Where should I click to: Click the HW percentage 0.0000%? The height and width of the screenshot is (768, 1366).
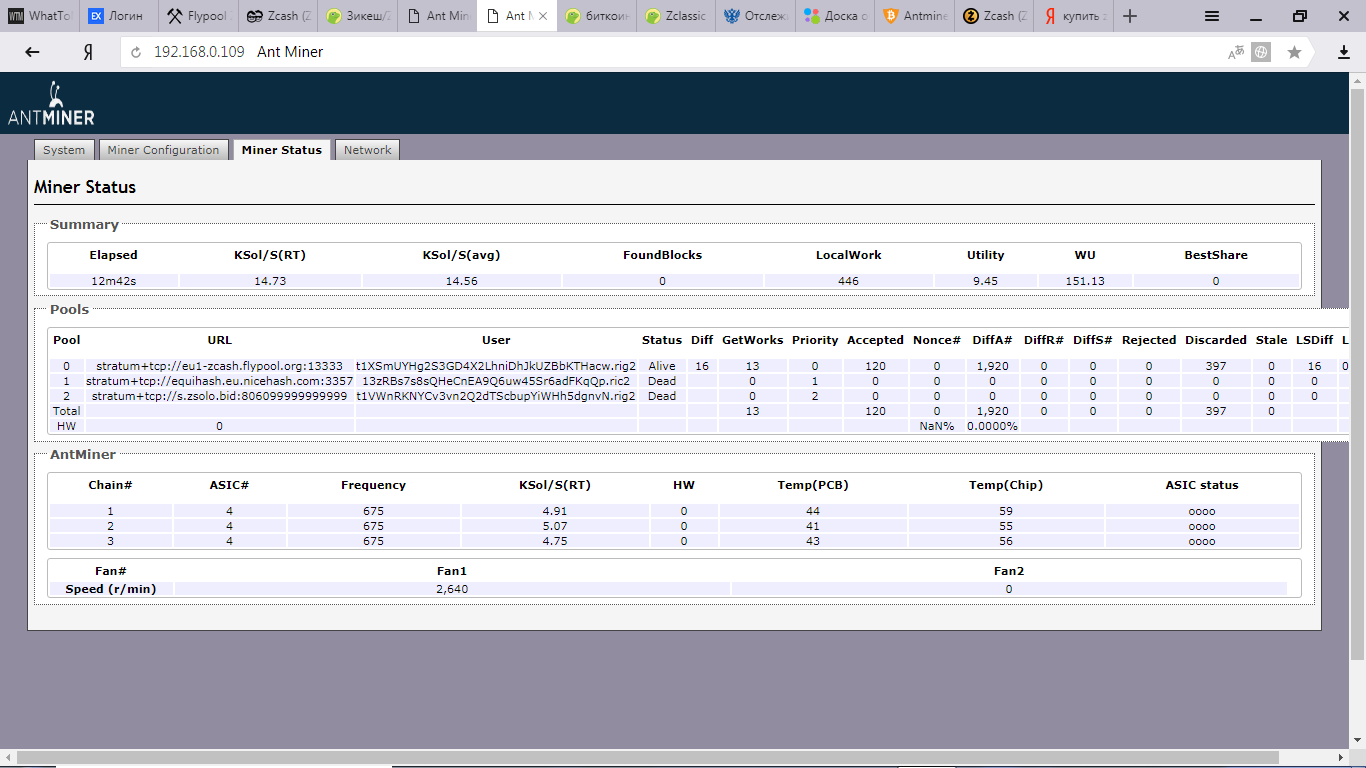point(992,426)
